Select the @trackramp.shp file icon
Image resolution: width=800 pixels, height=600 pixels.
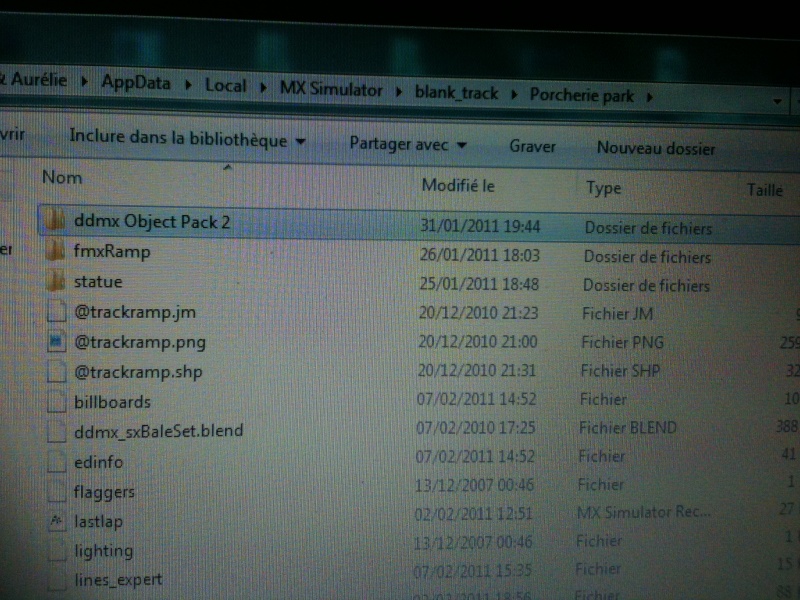coord(57,371)
